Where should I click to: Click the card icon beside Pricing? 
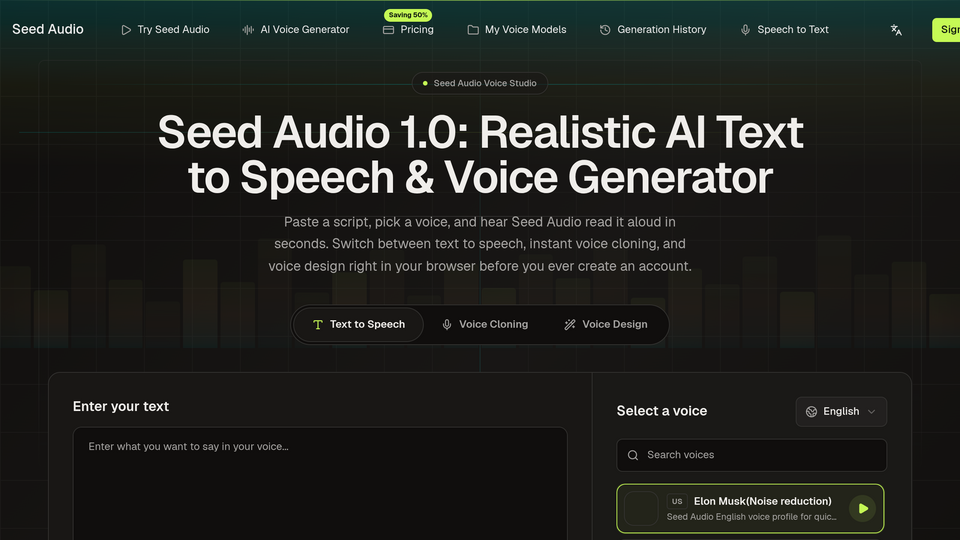pos(388,30)
